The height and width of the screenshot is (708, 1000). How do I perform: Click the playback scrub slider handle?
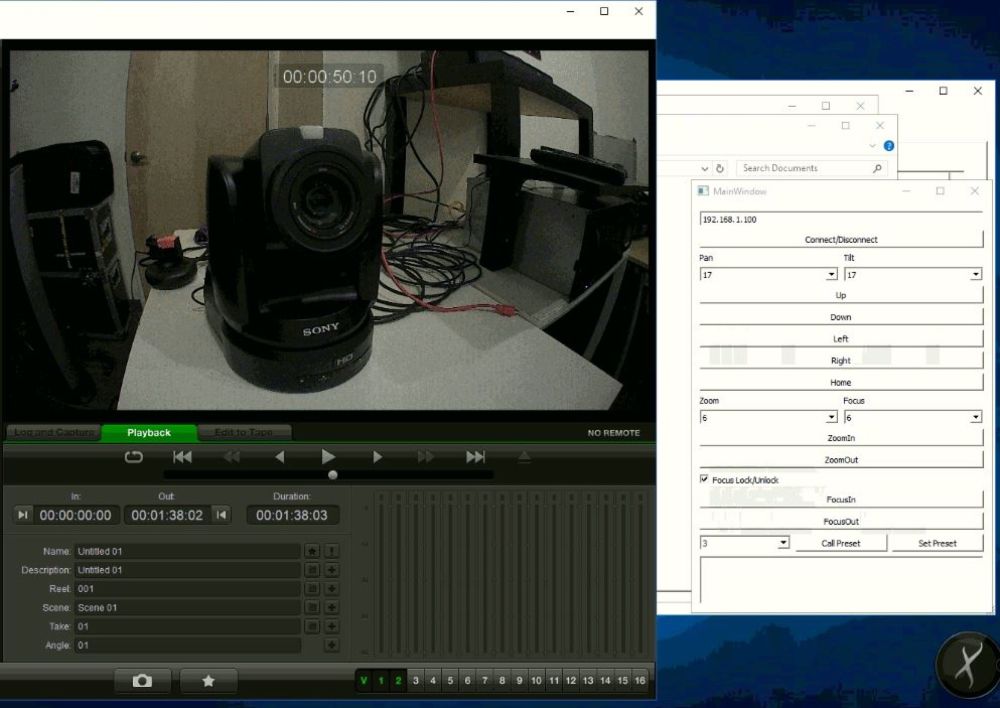click(333, 475)
